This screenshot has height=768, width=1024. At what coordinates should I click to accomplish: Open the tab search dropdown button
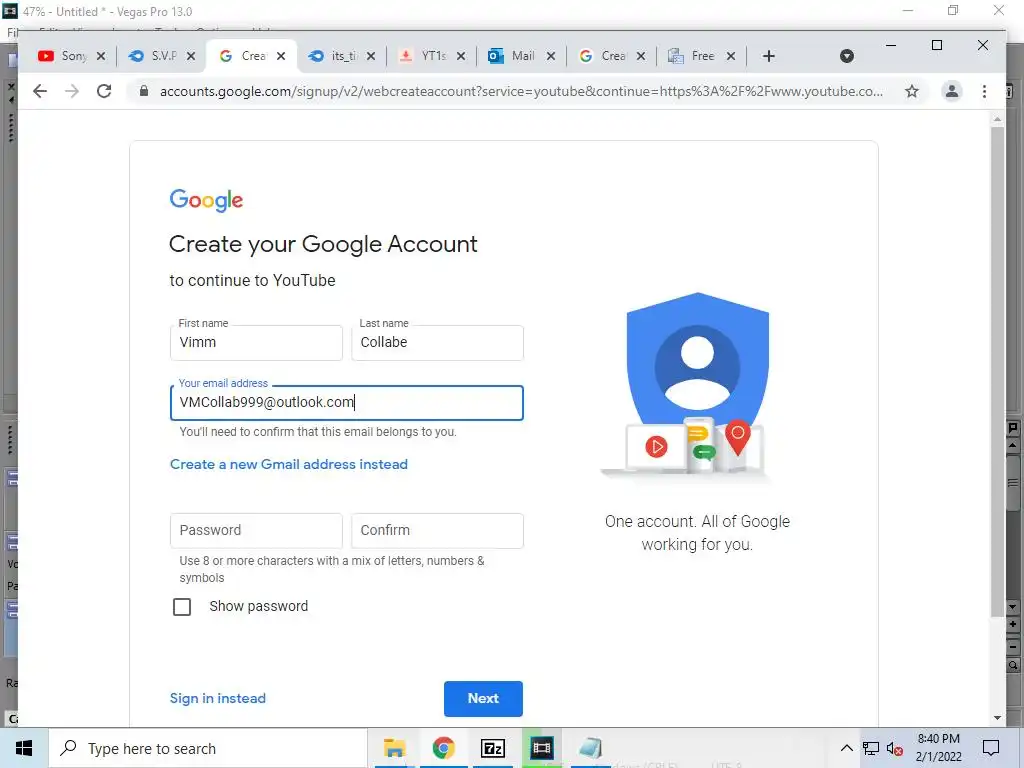point(846,56)
